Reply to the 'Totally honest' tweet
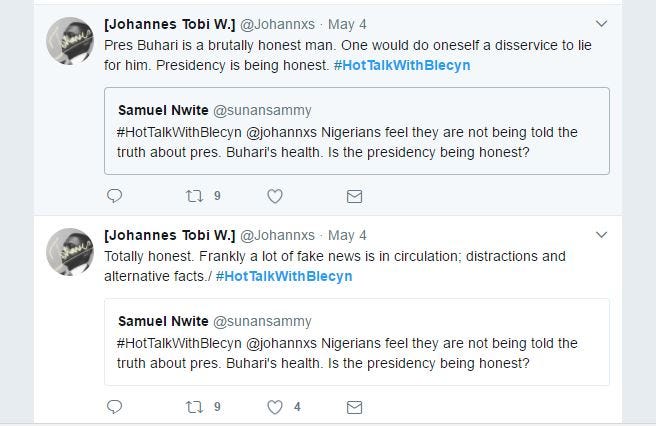The width and height of the screenshot is (656, 426). point(114,407)
